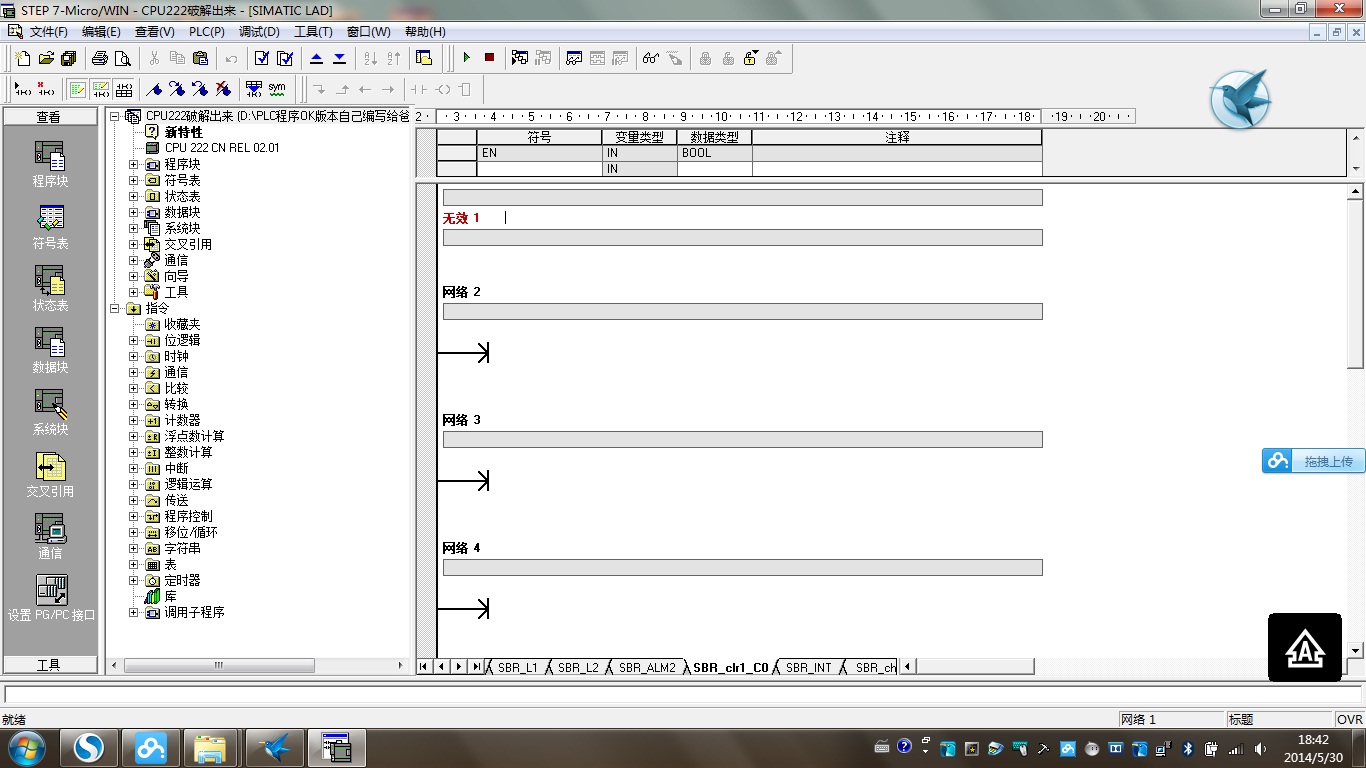
Task: Delete network using the red-x toolbar icon
Action: click(45, 89)
